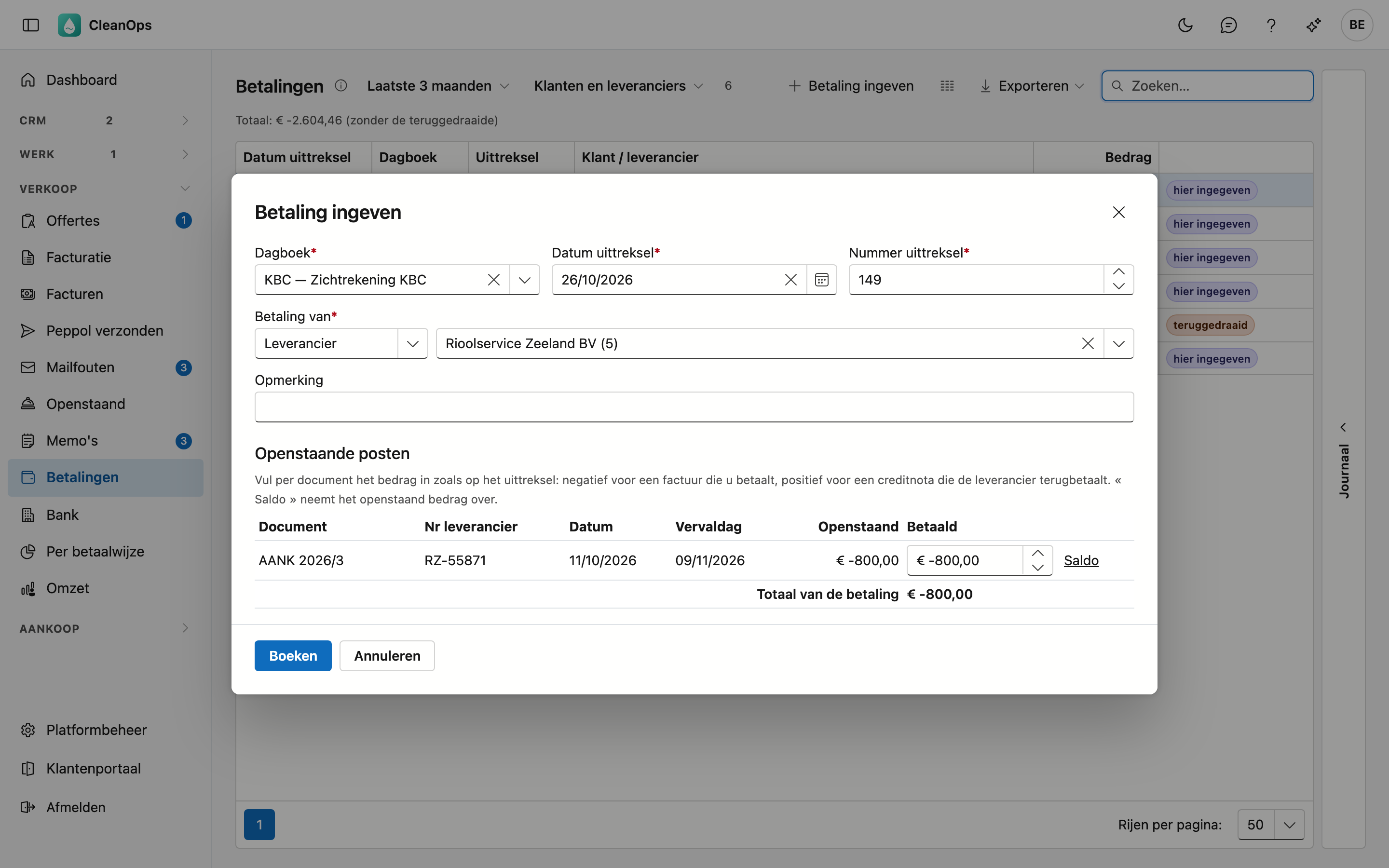Image resolution: width=1389 pixels, height=868 pixels.
Task: Open the chat feedback icon
Action: tap(1228, 25)
